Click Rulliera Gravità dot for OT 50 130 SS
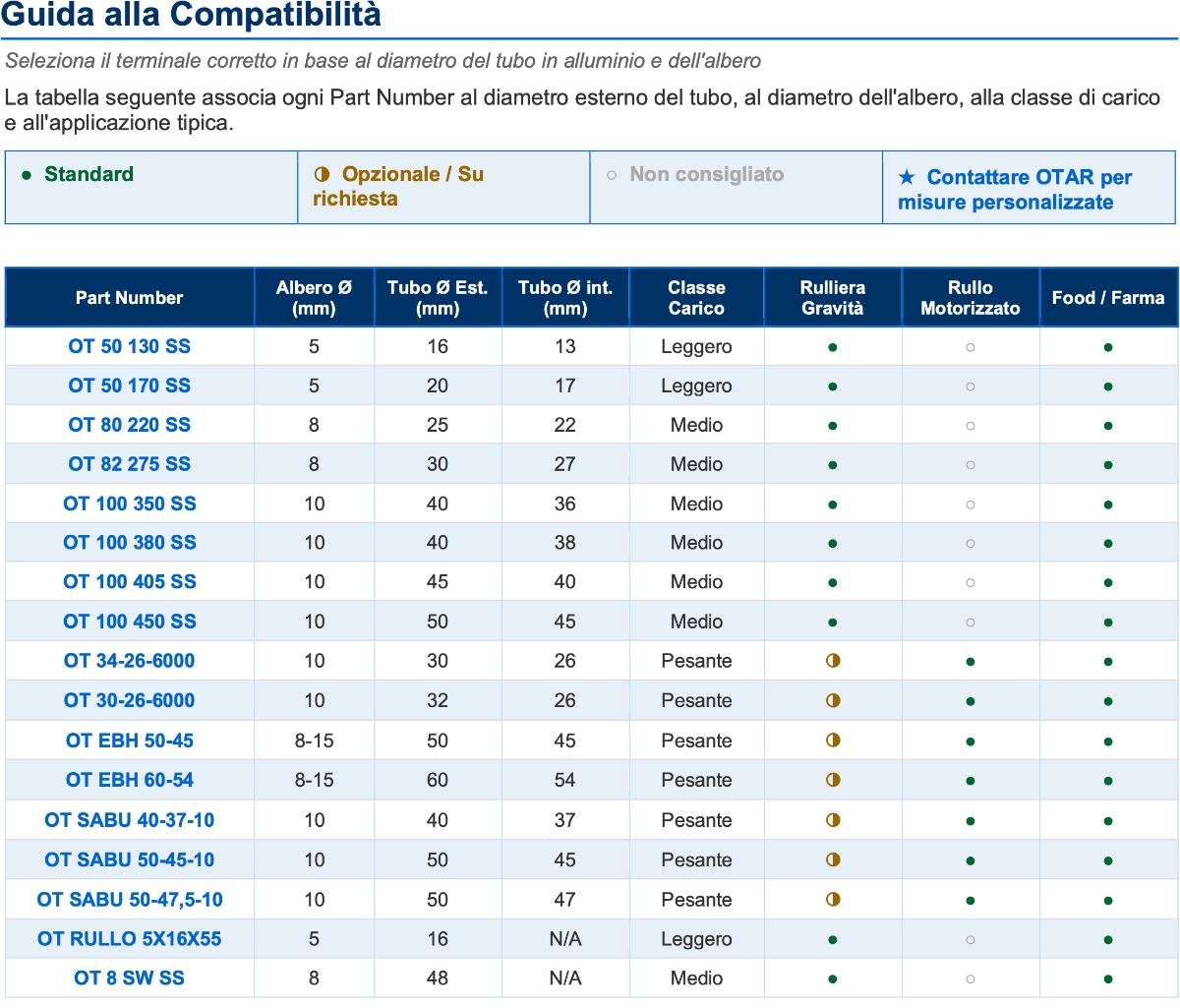1180x1008 pixels. click(x=833, y=347)
